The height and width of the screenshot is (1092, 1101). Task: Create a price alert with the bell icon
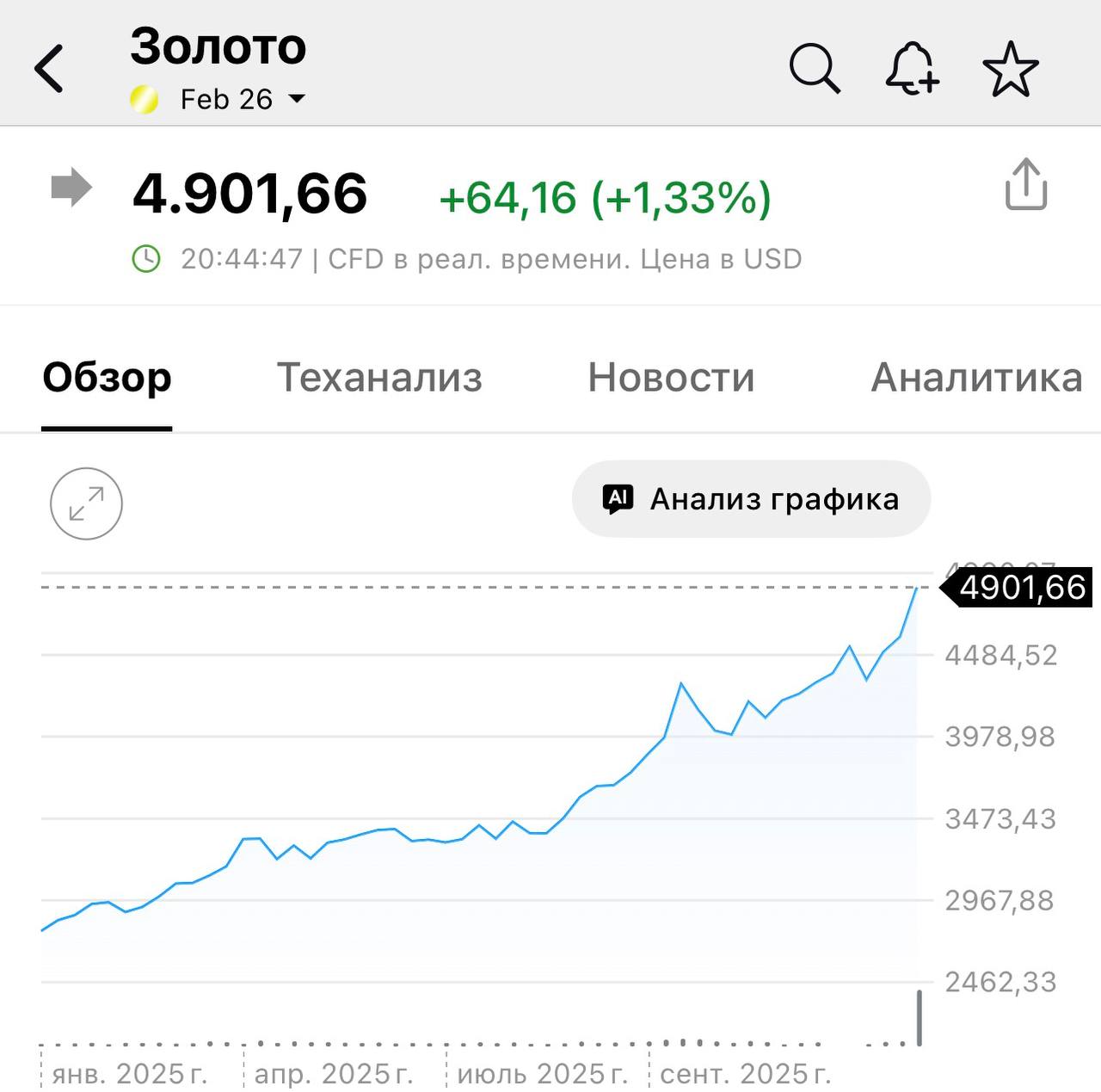point(911,68)
